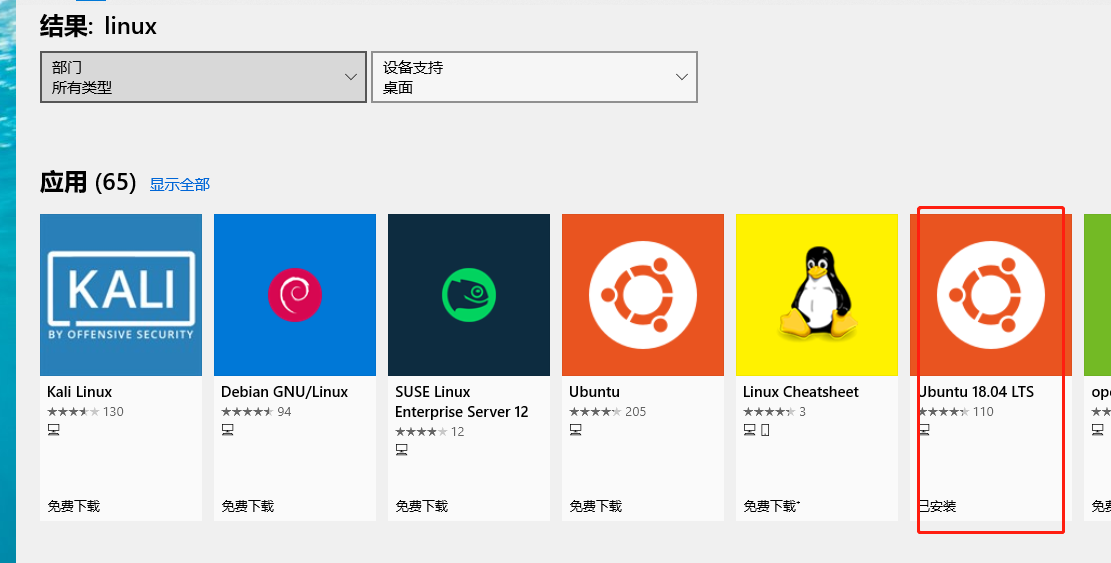The height and width of the screenshot is (563, 1111).
Task: Click the Ubuntu app title text
Action: coord(594,392)
